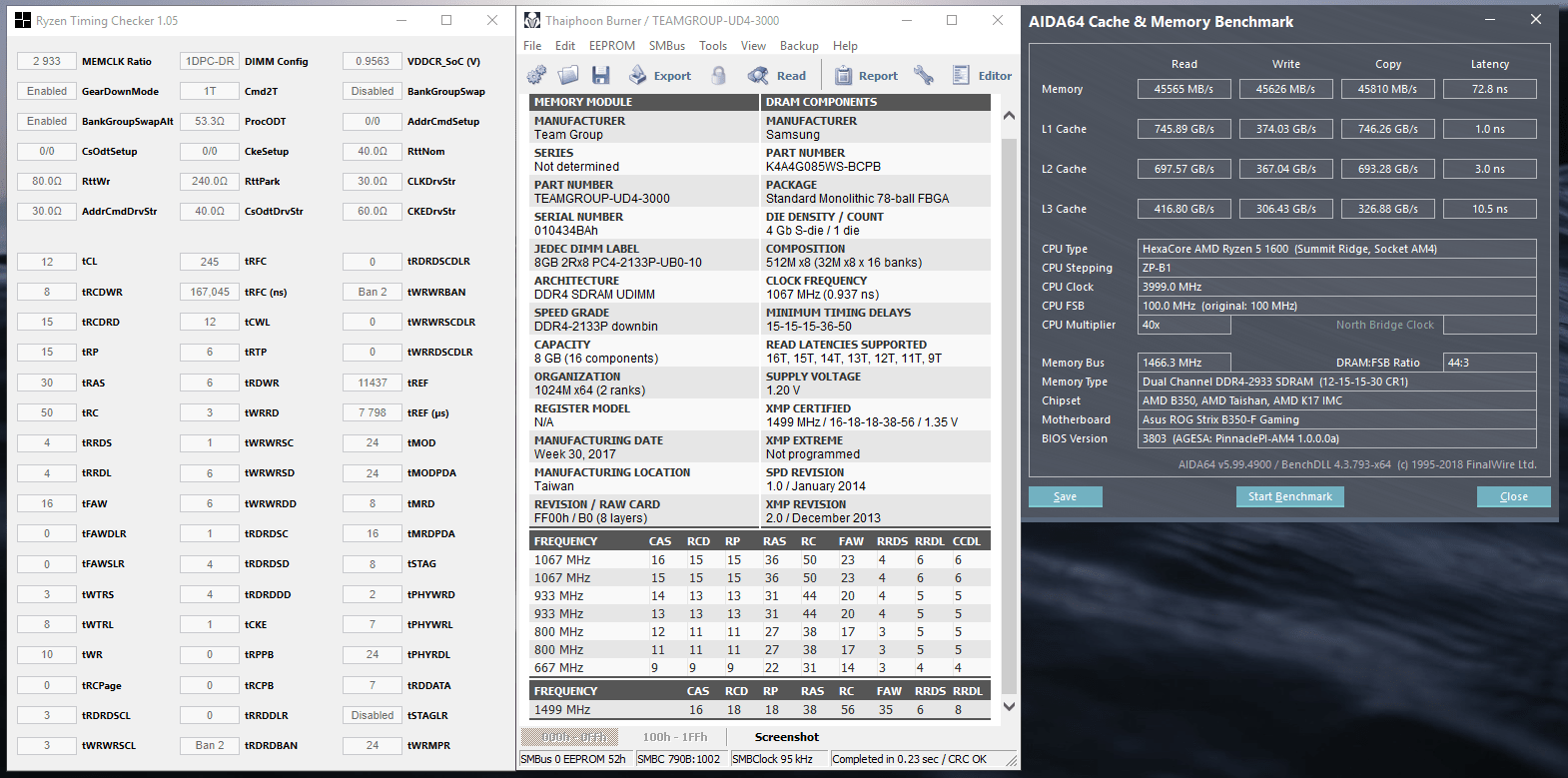The width and height of the screenshot is (1568, 778).
Task: Click the L3 Cache Latency 10.5 ns field
Action: (1490, 209)
